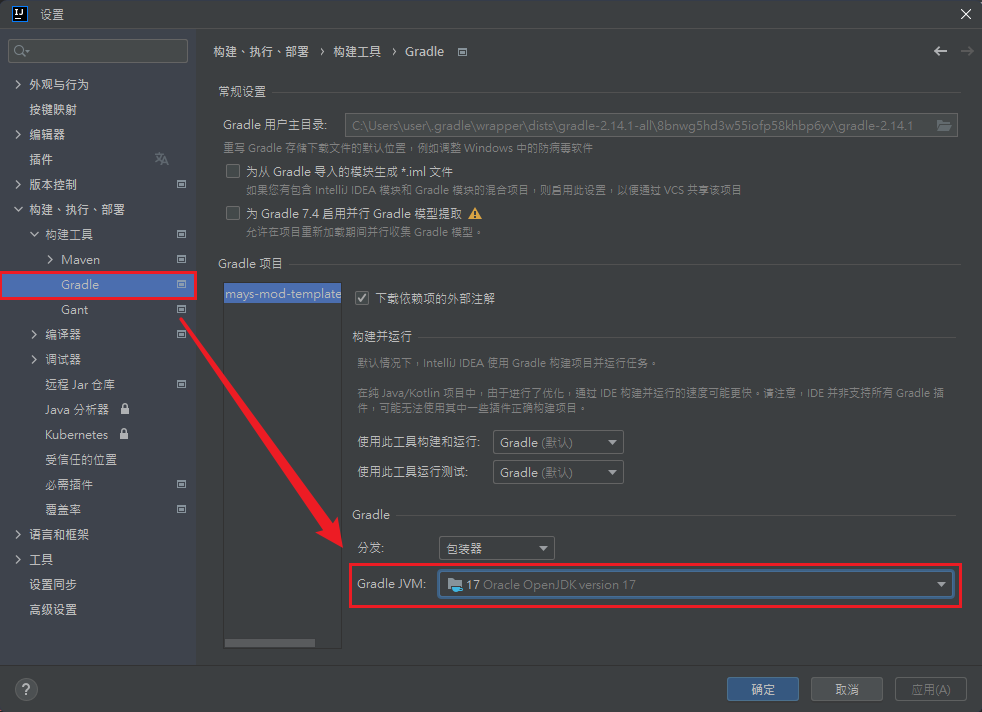The width and height of the screenshot is (982, 712).
Task: Open the Gradle JVM dropdown
Action: pos(695,584)
